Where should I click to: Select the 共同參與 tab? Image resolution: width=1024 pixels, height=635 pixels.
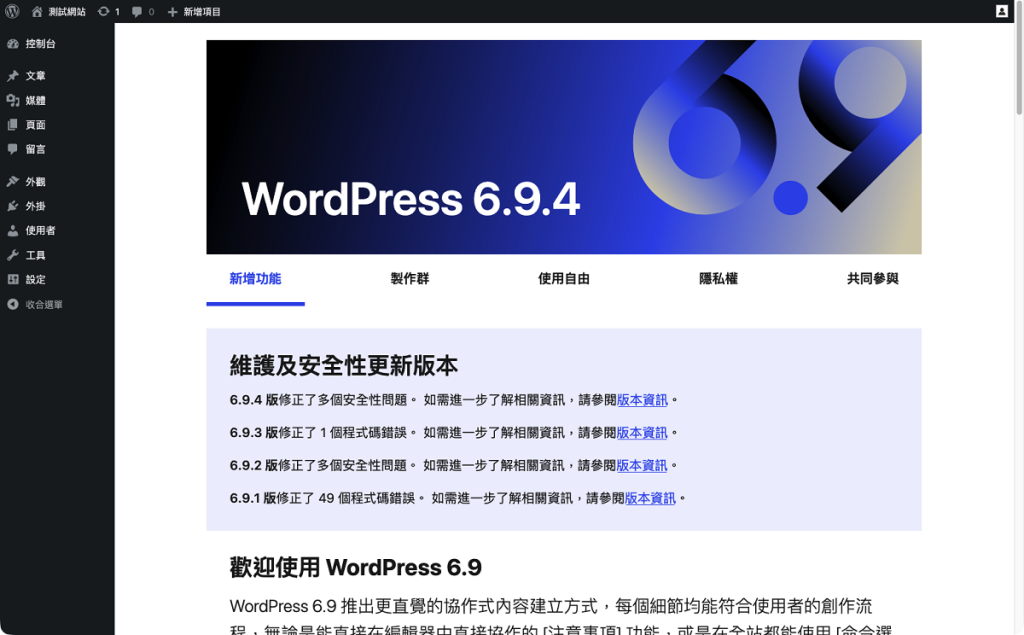coord(872,279)
